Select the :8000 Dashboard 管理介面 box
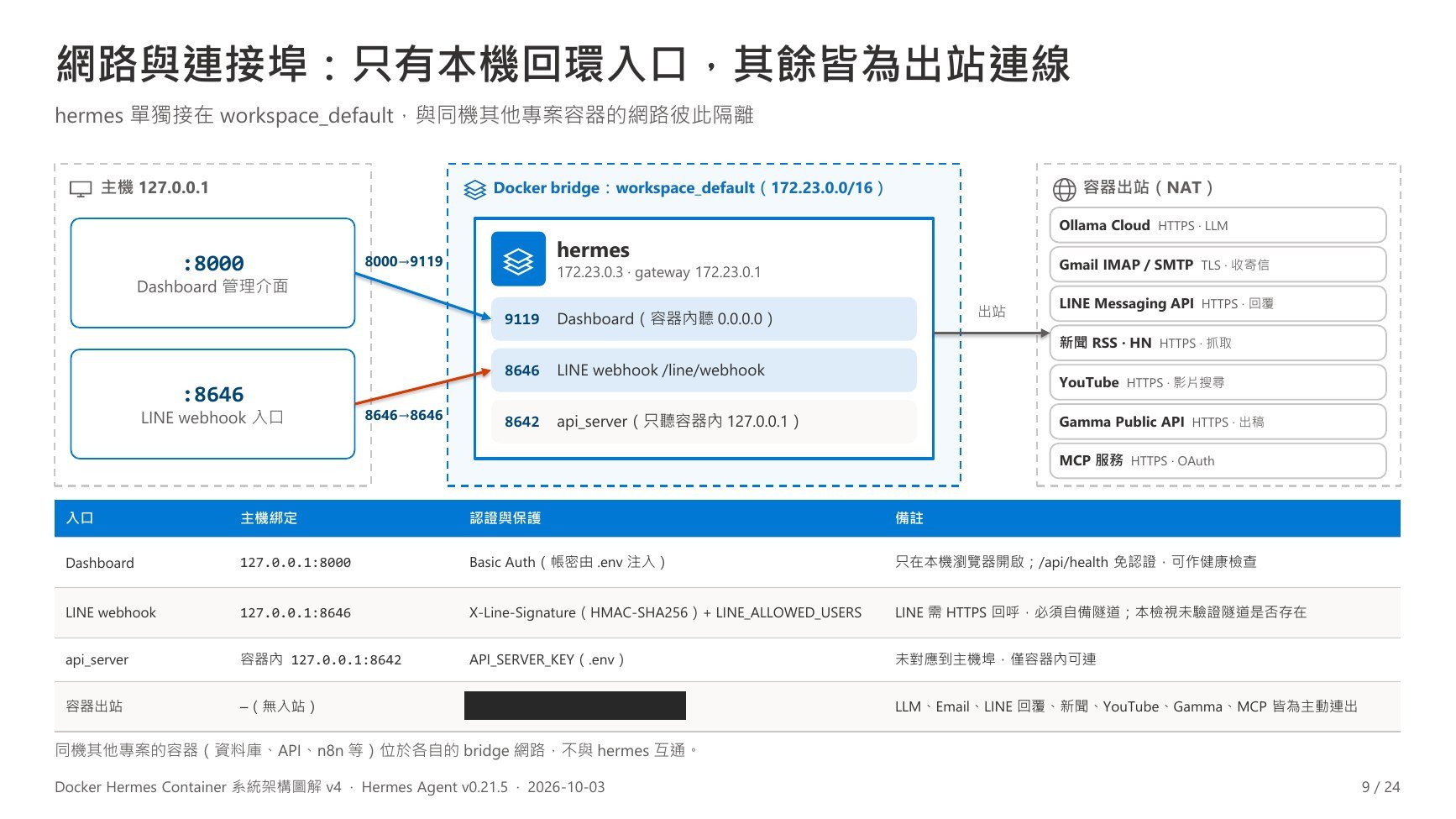This screenshot has height=819, width=1456. (x=212, y=273)
